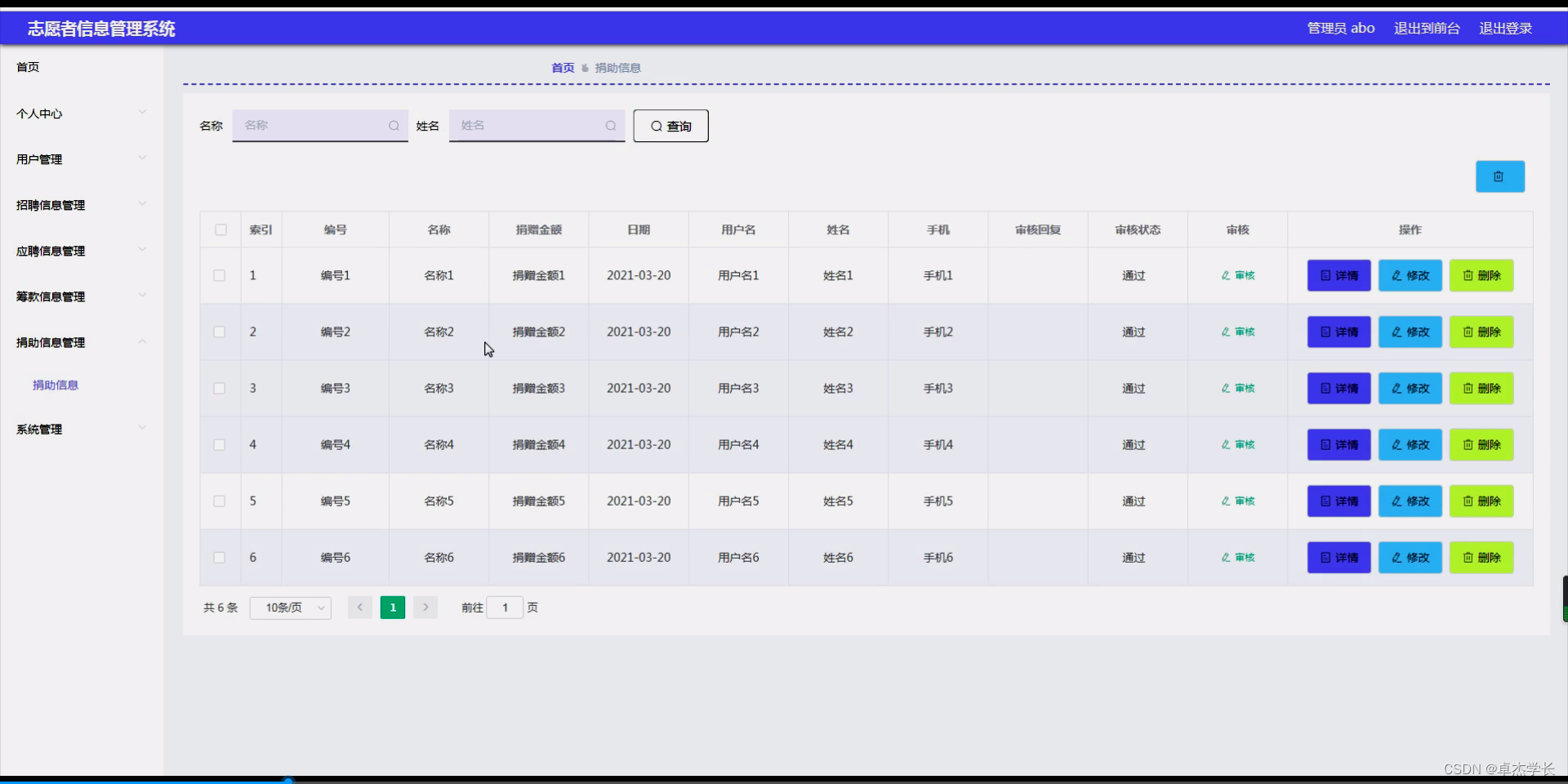1568x784 pixels.
Task: Click the previous page arrow
Action: pyautogui.click(x=359, y=608)
